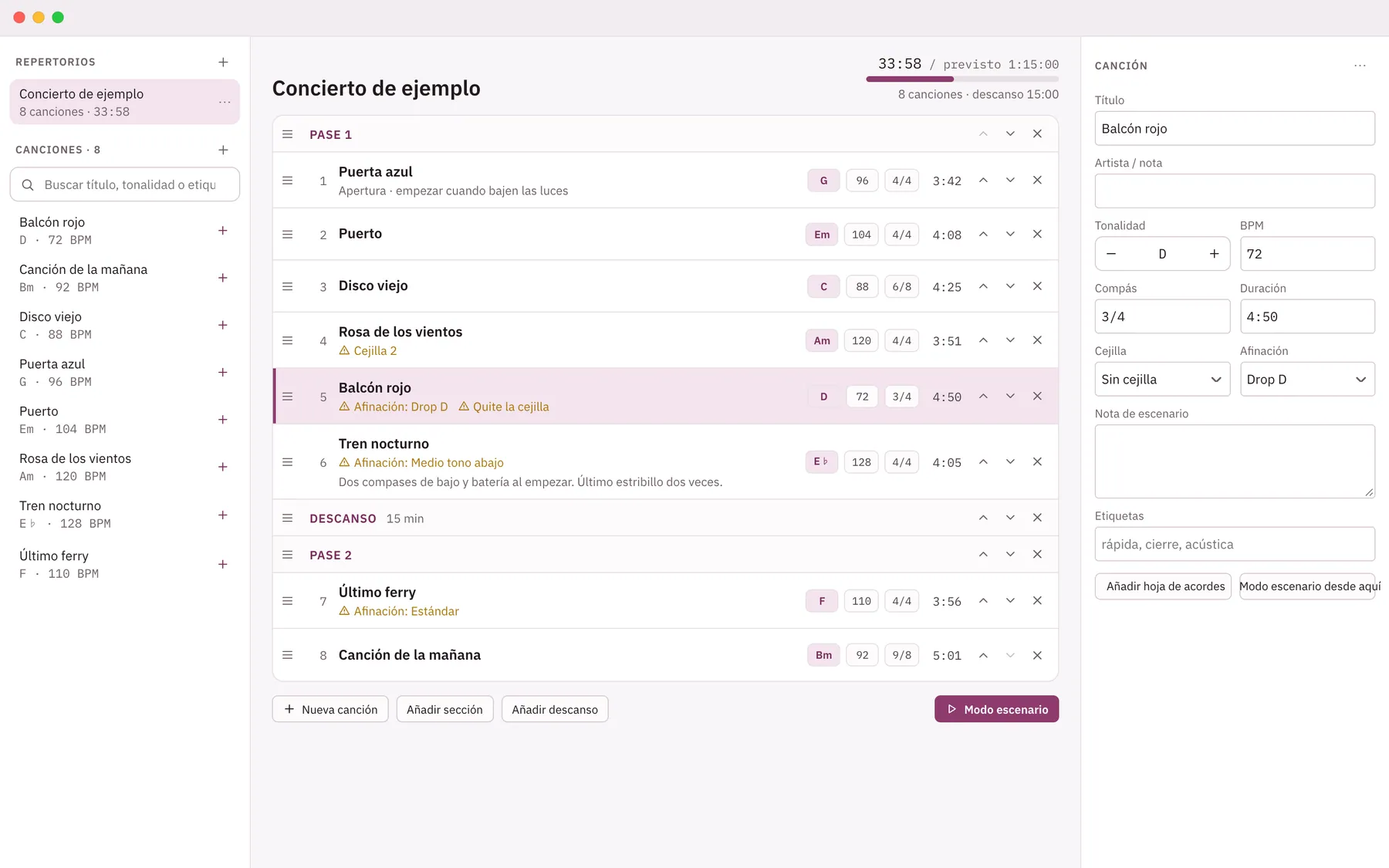Start Modo escenario
Image resolution: width=1389 pixels, height=868 pixels.
(996, 709)
